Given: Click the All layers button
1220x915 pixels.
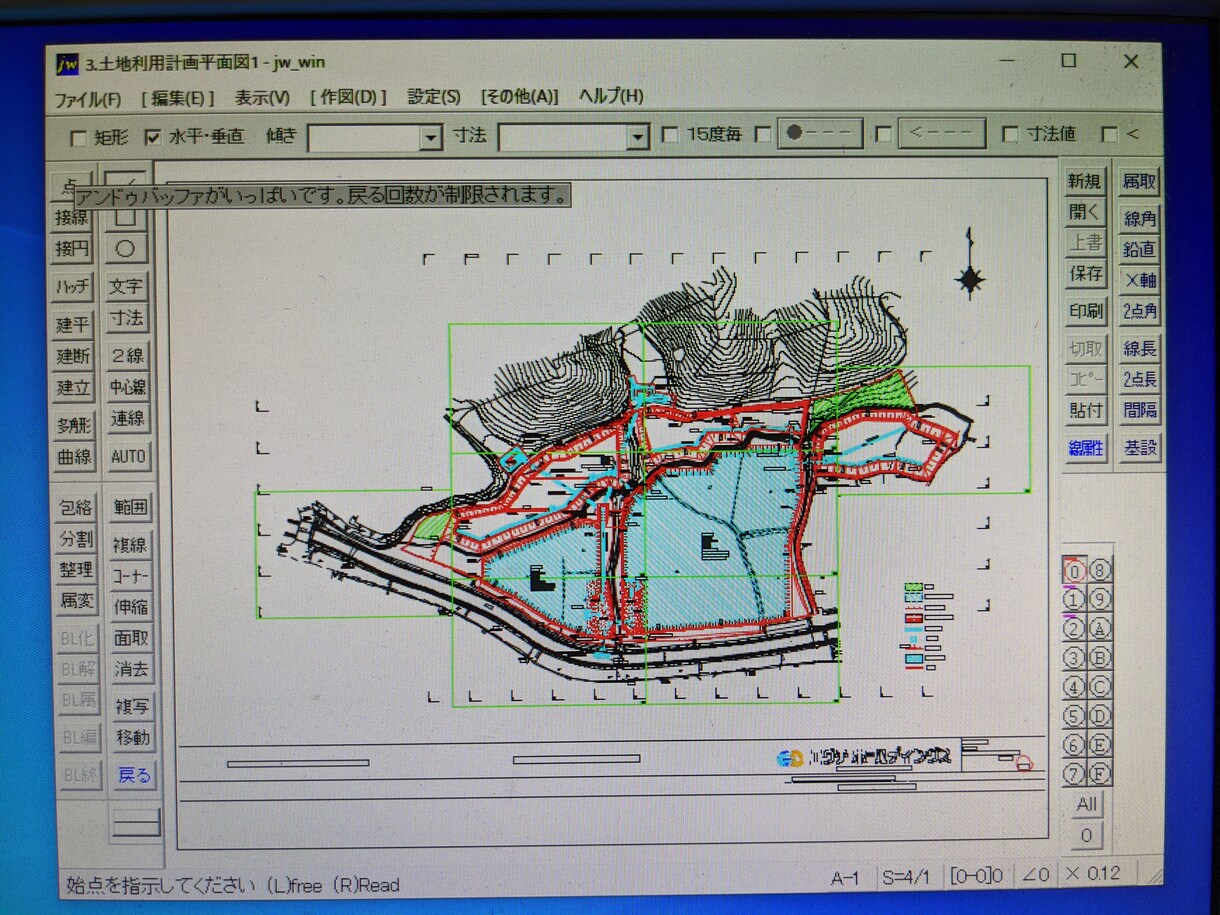Looking at the screenshot, I should 1087,804.
